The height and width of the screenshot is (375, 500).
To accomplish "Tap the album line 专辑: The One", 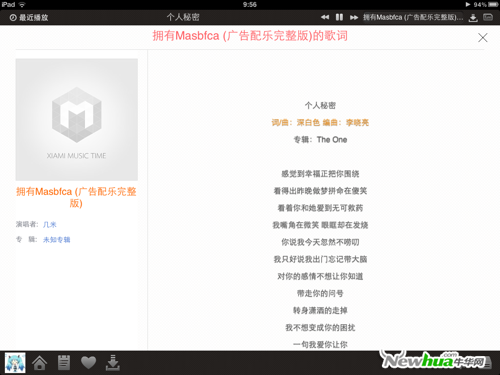I will click(x=320, y=140).
